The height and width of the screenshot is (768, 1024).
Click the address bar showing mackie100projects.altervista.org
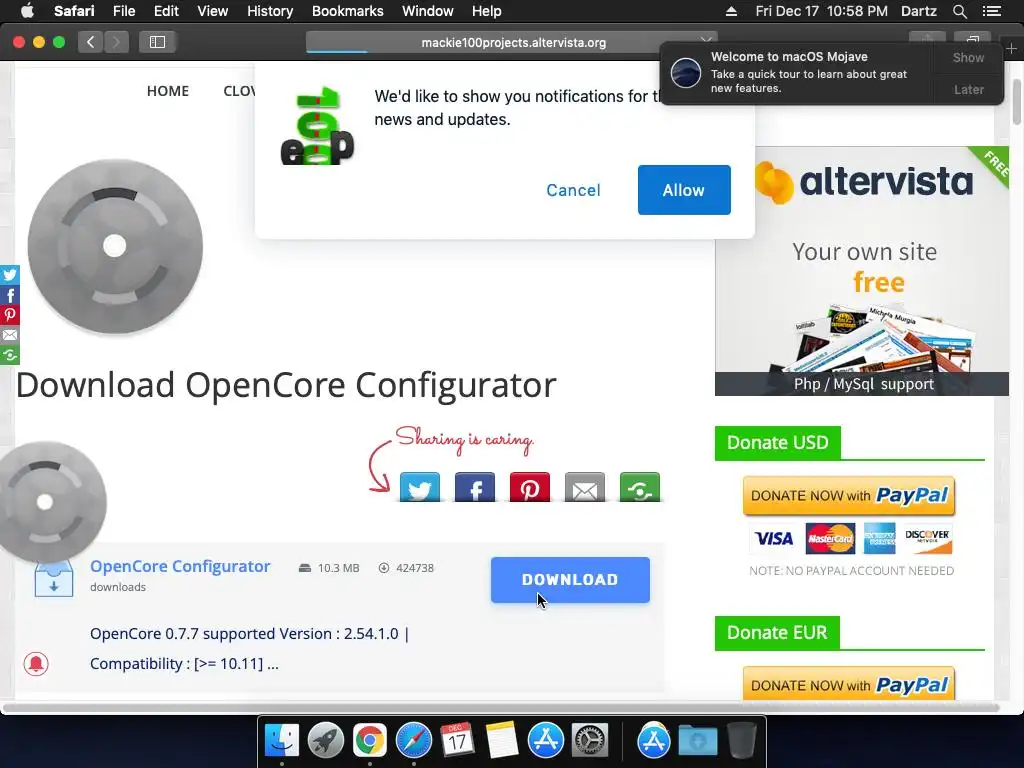click(513, 42)
